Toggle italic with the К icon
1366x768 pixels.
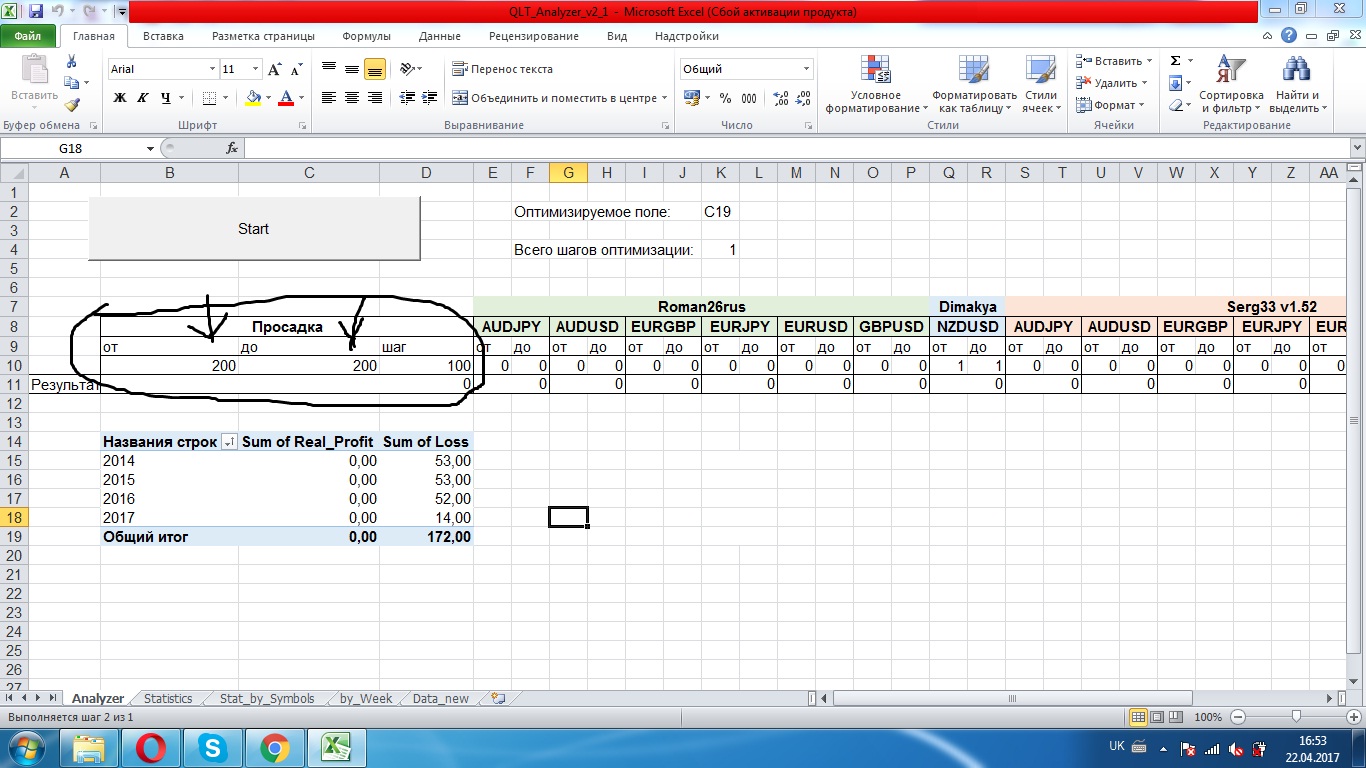142,98
